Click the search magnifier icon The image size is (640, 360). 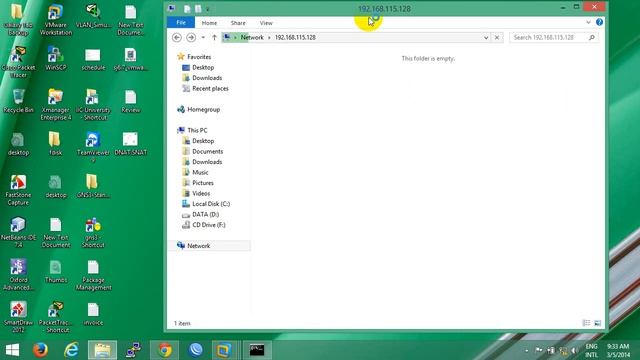pyautogui.click(x=592, y=38)
